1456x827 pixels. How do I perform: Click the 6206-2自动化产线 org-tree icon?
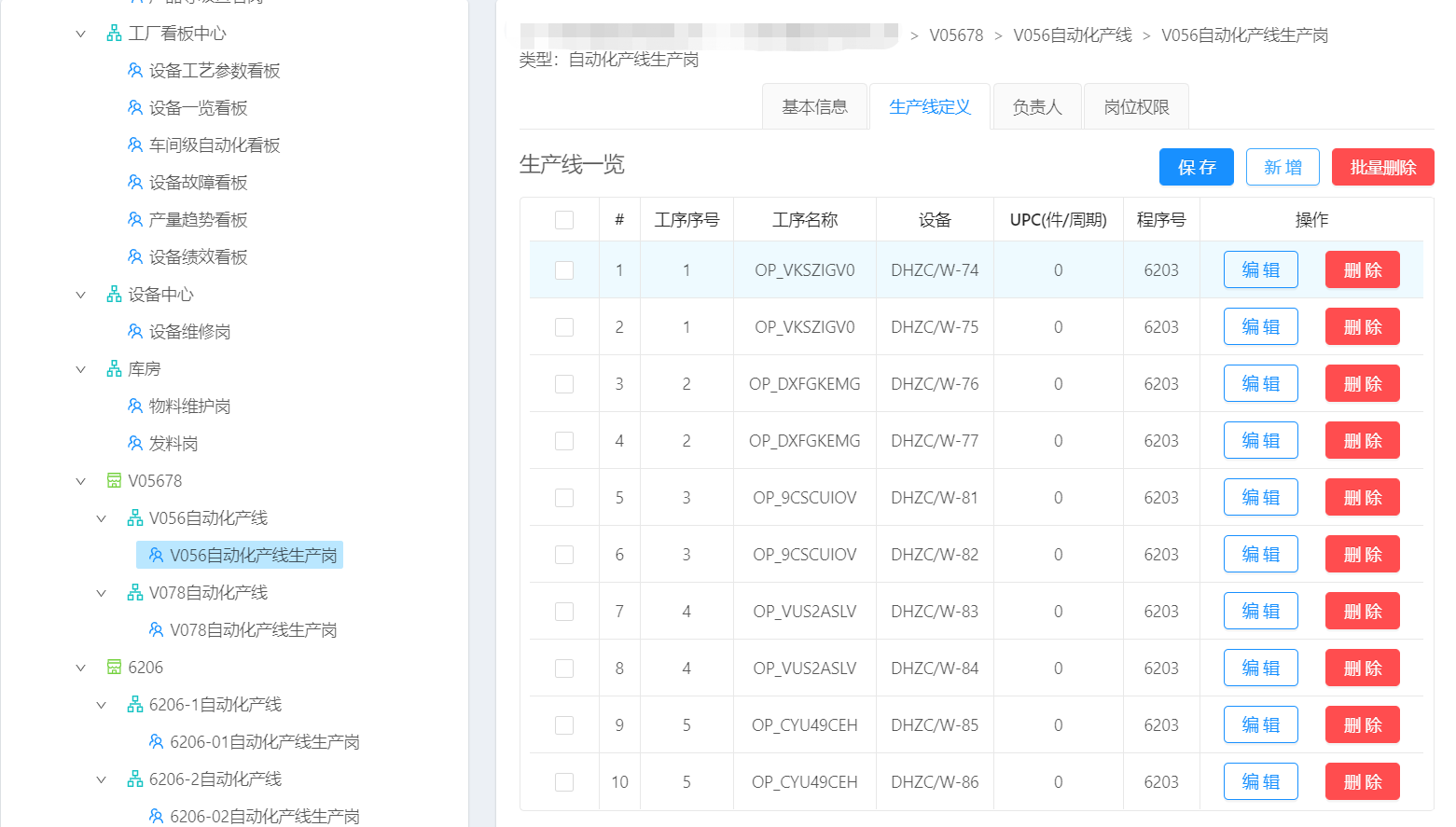135,779
